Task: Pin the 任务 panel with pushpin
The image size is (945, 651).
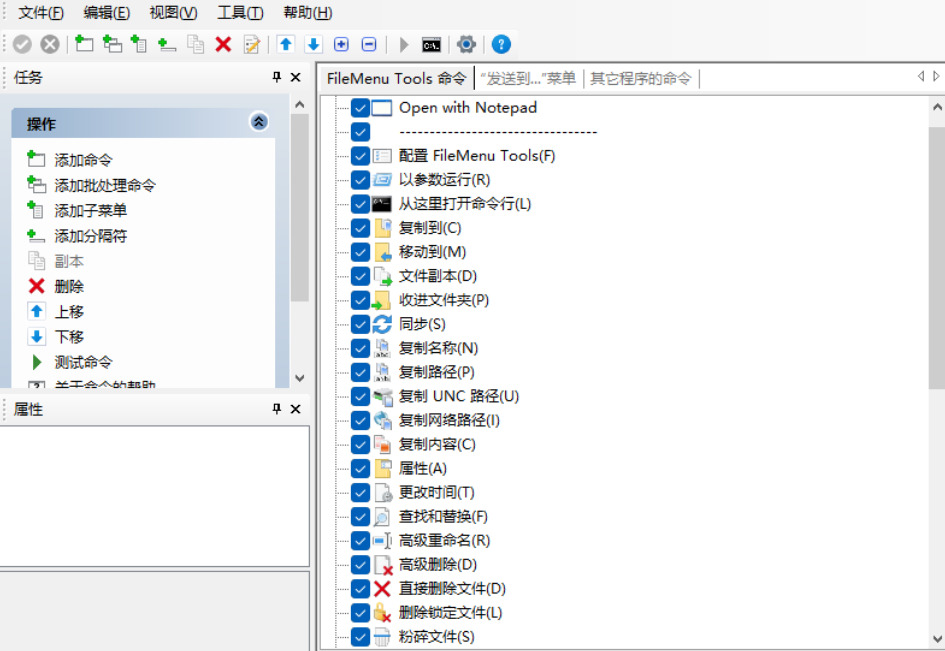Action: 277,77
